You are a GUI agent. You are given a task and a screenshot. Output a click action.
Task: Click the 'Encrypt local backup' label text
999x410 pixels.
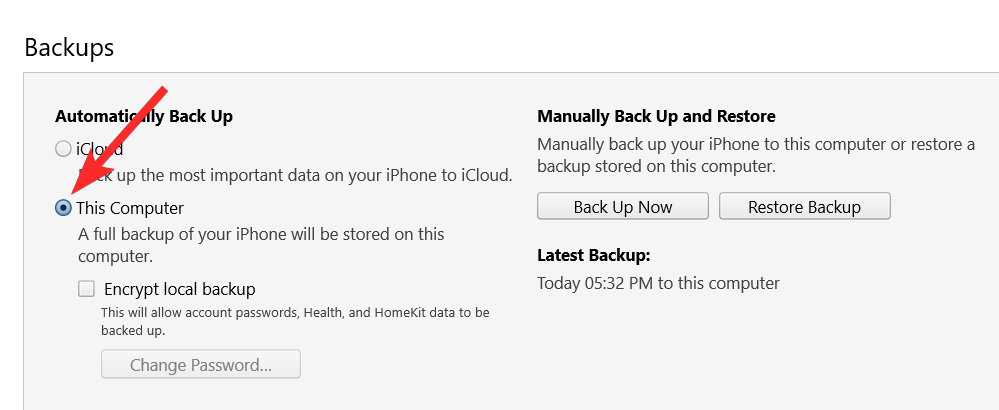coord(180,289)
